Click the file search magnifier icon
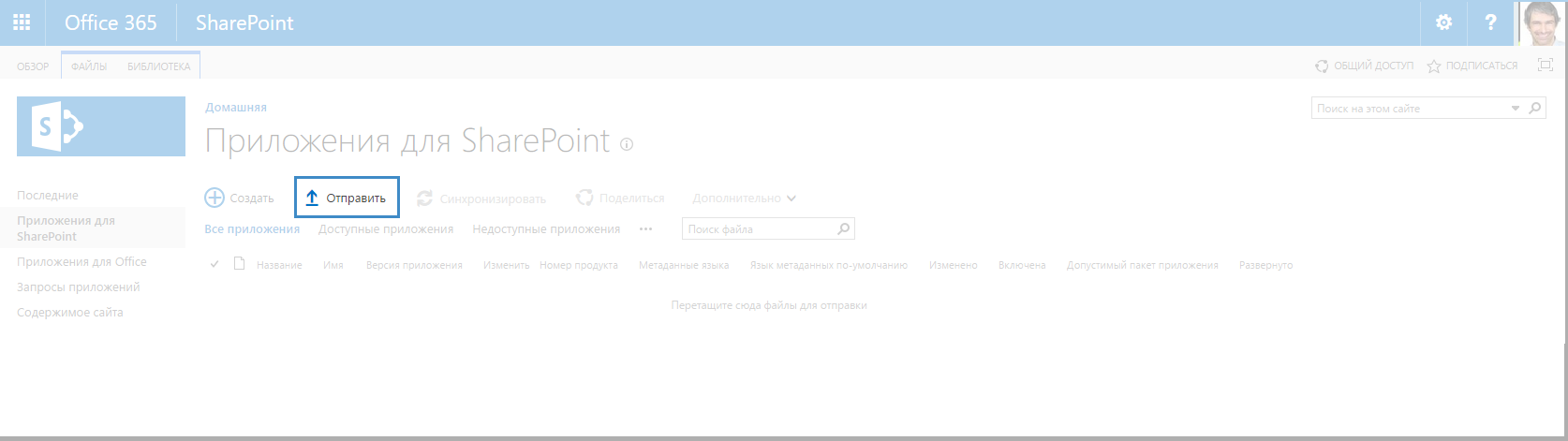1568x441 pixels. point(843,228)
